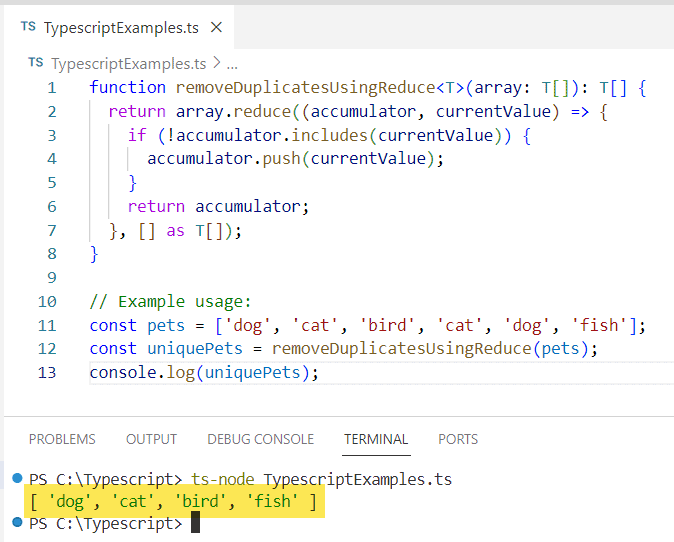The width and height of the screenshot is (674, 542).
Task: Click 'reduce' method call on line 2
Action: 262,112
